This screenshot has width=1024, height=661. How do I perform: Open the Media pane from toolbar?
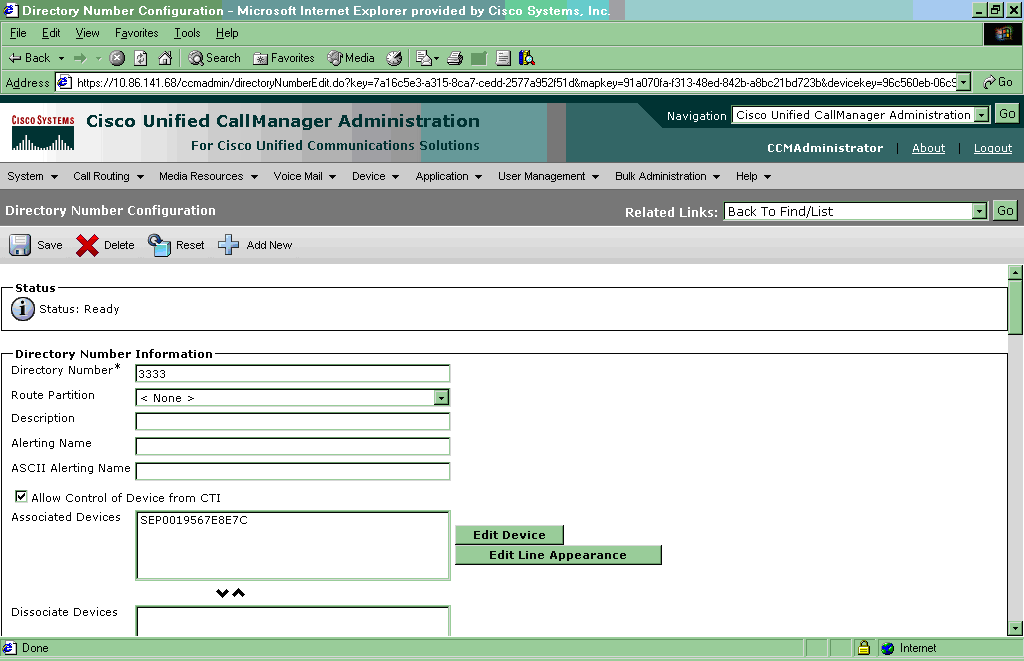(x=351, y=58)
